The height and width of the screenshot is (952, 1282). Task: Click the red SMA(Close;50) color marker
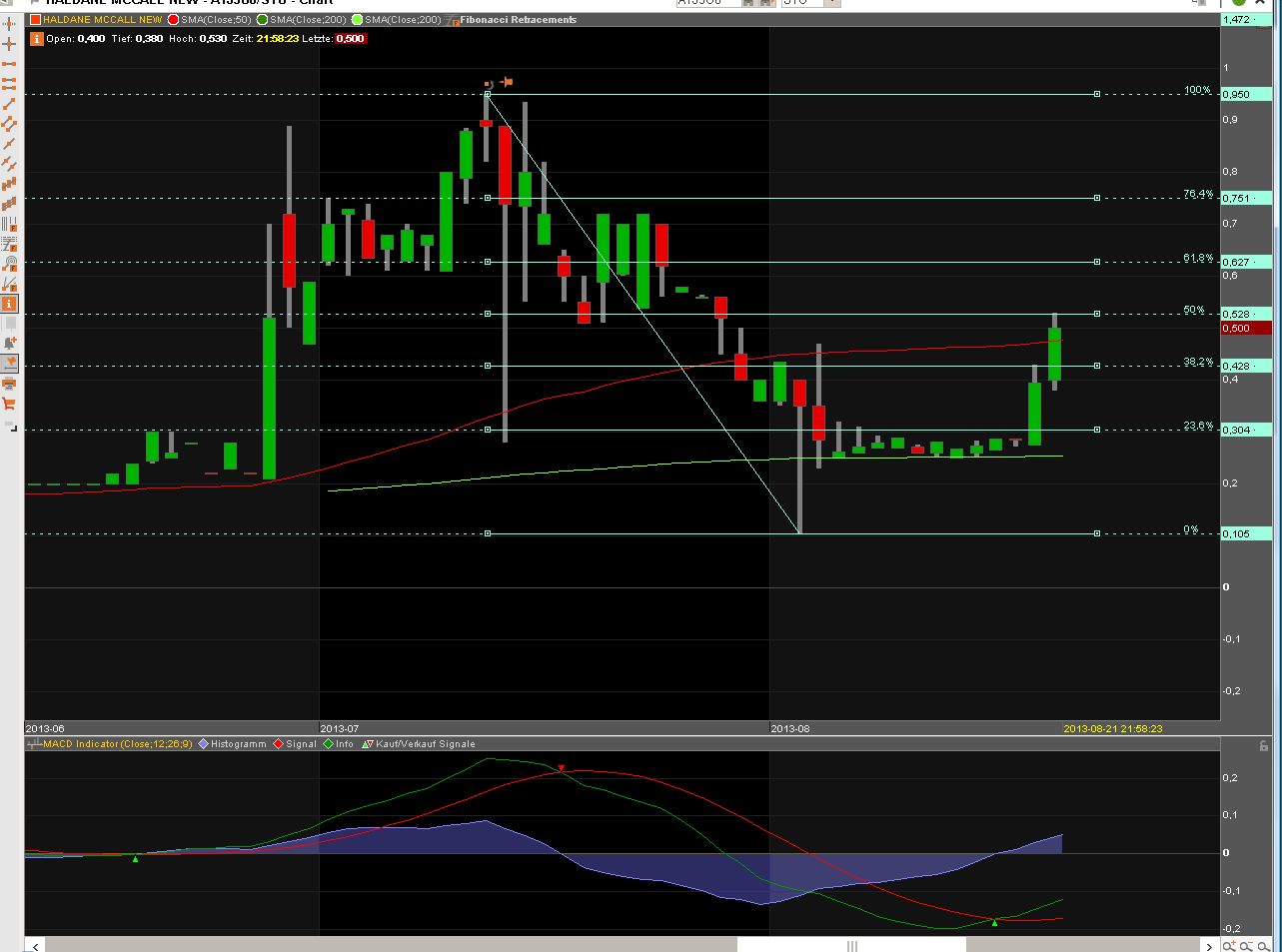pyautogui.click(x=174, y=19)
